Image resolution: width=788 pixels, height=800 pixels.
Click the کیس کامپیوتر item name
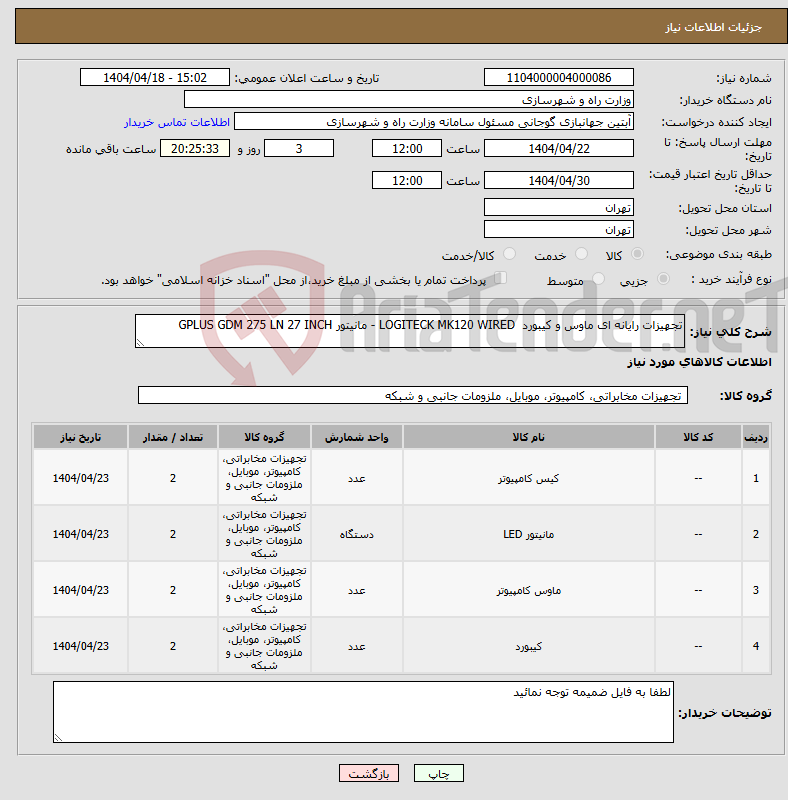529,478
